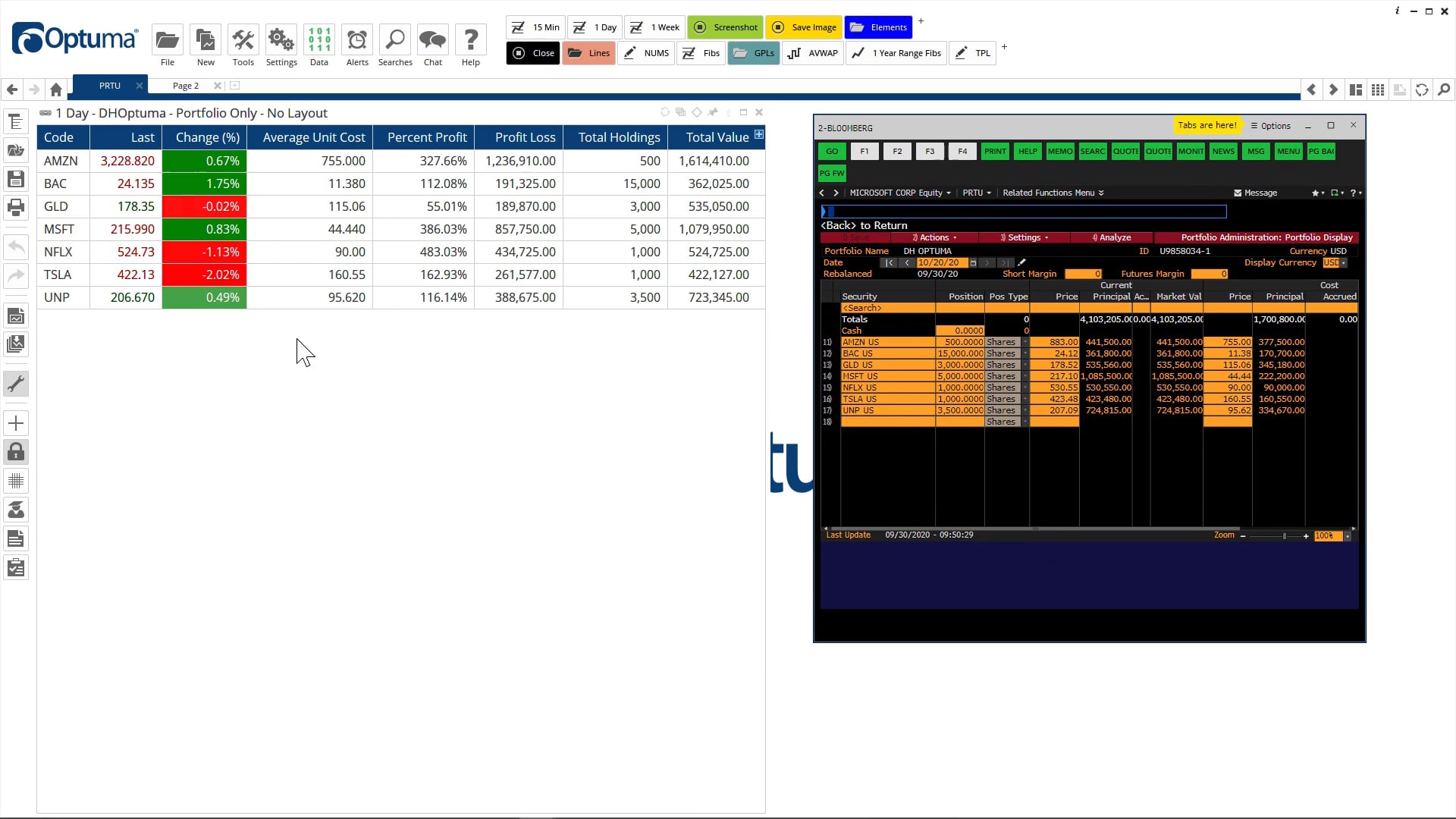The height and width of the screenshot is (819, 1456).
Task: Click the search magnifier at far right
Action: click(1444, 89)
